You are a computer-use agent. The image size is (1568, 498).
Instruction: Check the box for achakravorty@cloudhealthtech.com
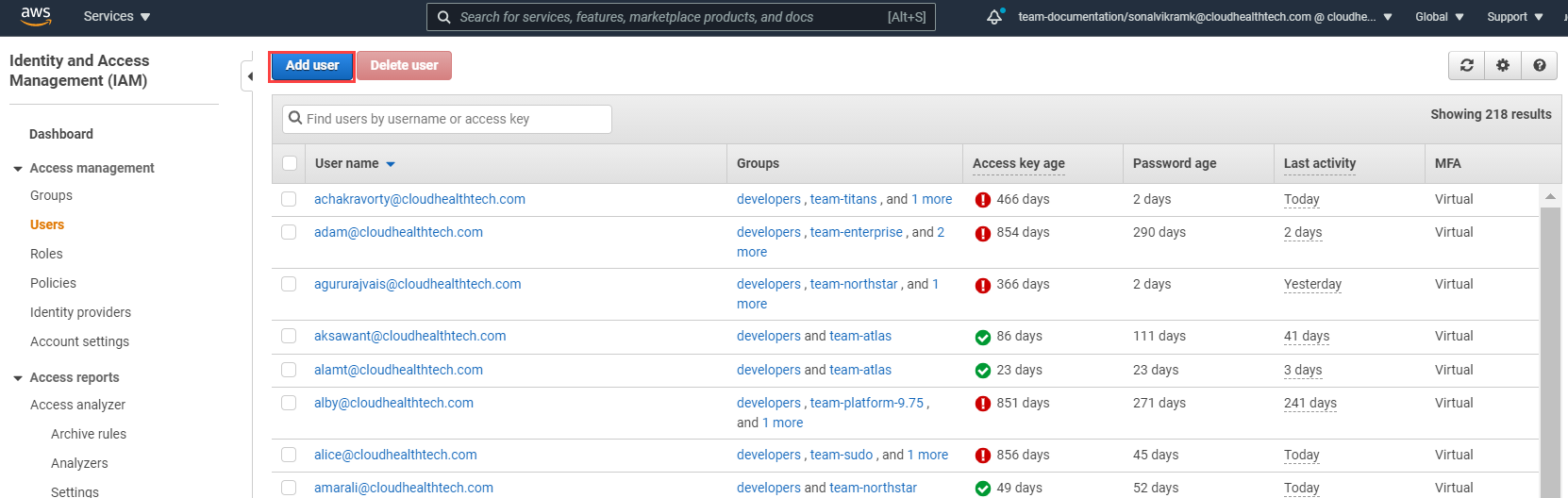289,199
